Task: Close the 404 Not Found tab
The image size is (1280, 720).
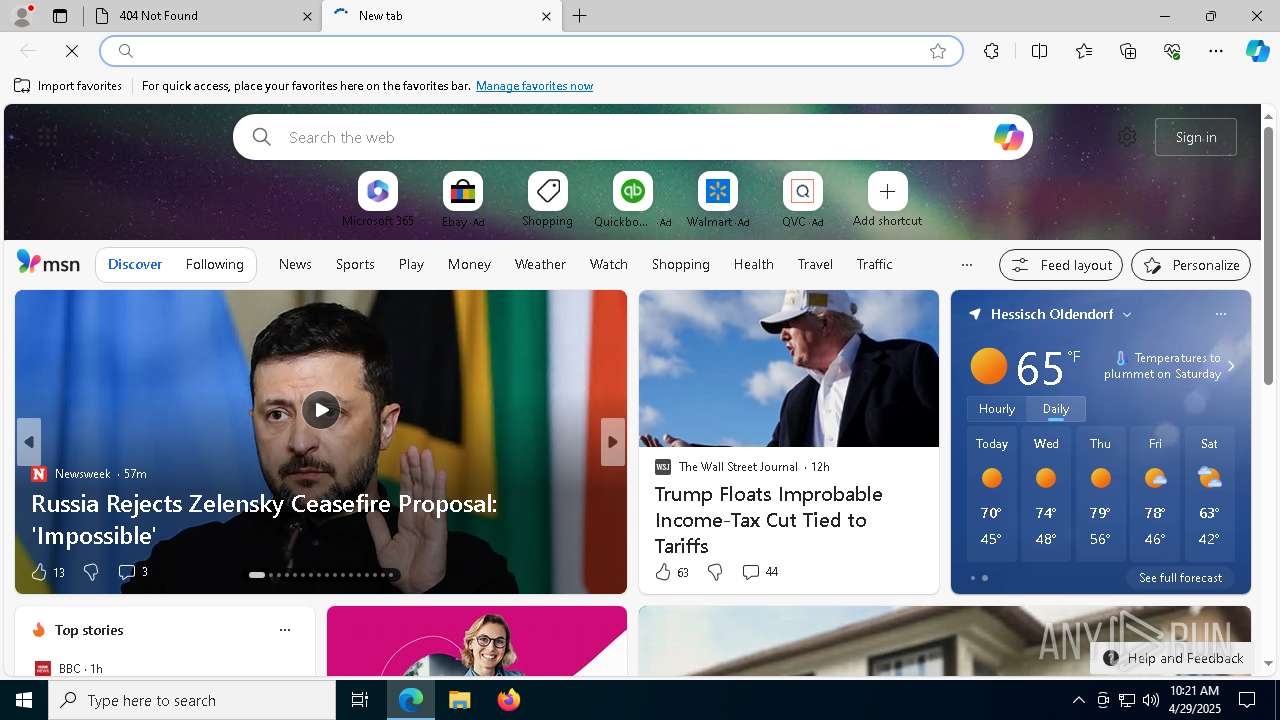Action: [x=307, y=16]
